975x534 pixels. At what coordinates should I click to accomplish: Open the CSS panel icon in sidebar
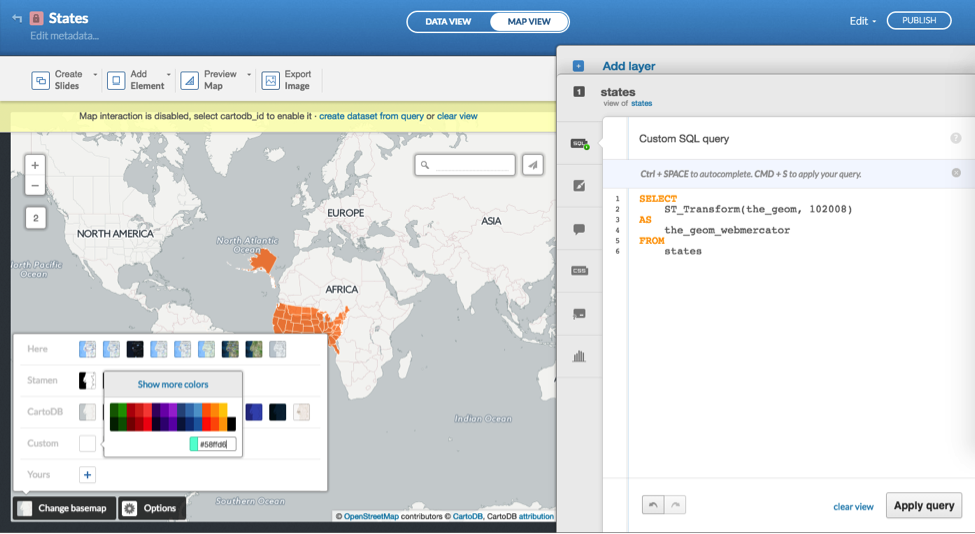580,271
